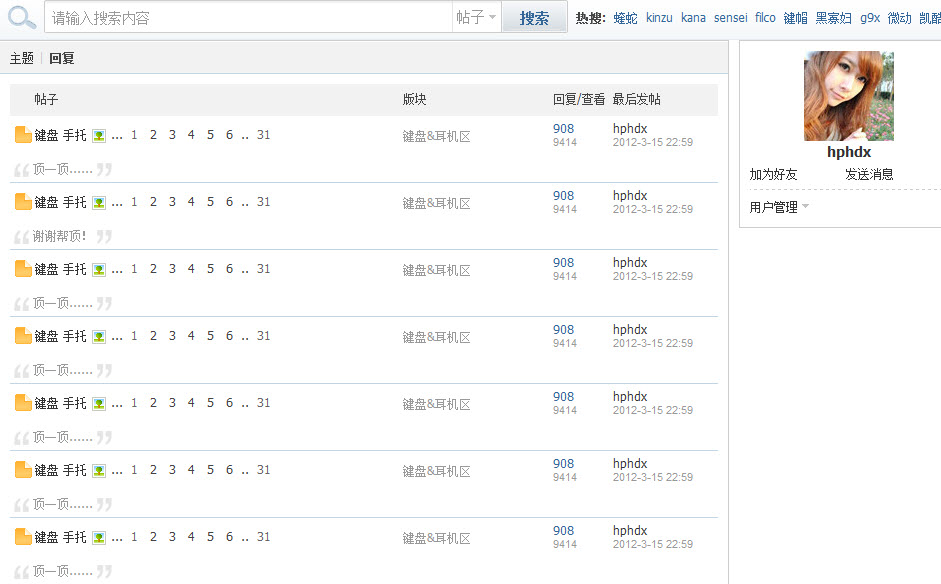Open the hphdx user avatar photo
This screenshot has height=584, width=941.
pyautogui.click(x=849, y=96)
